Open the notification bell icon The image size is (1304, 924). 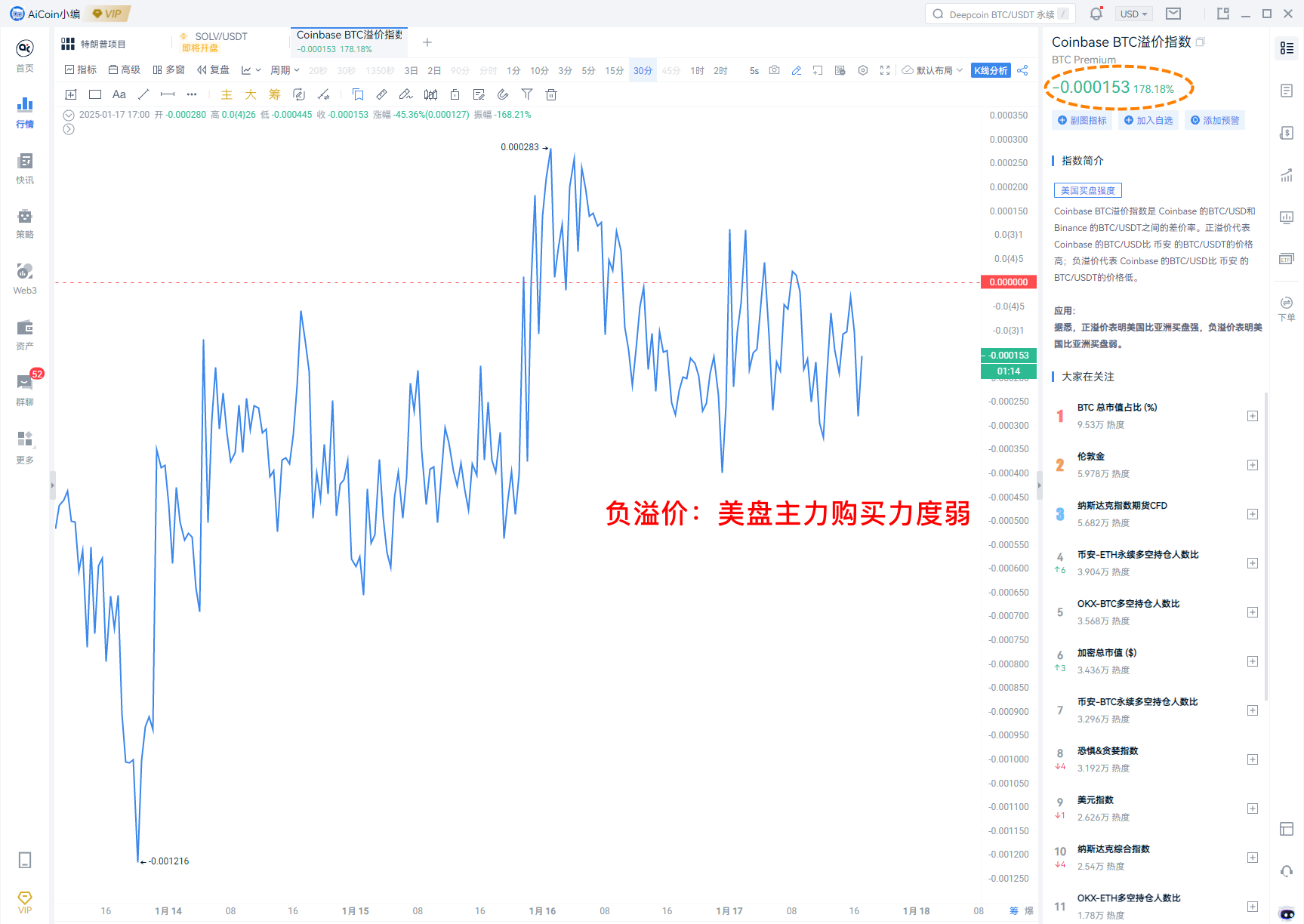click(1096, 14)
